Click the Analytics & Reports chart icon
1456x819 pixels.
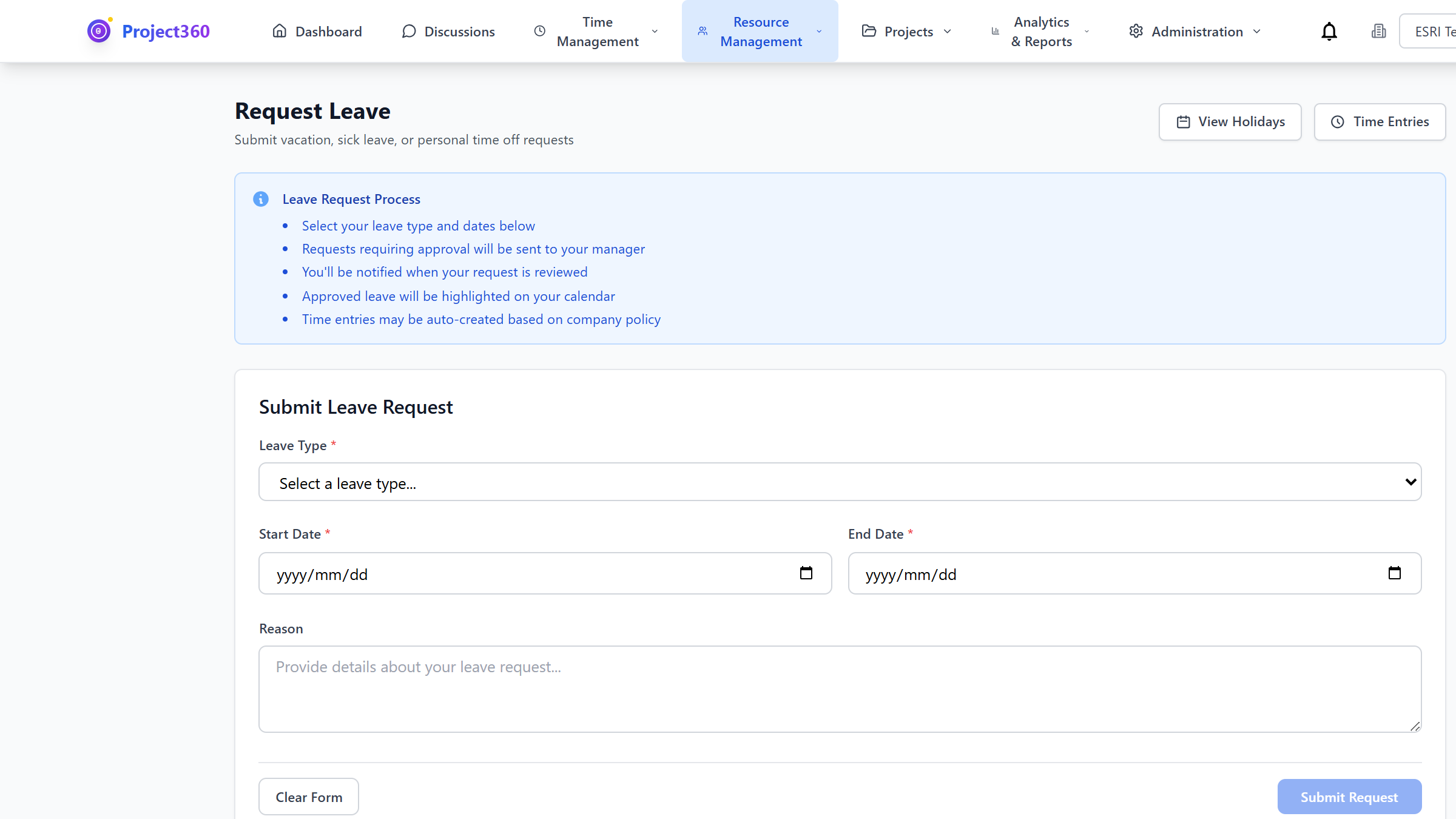coord(994,31)
